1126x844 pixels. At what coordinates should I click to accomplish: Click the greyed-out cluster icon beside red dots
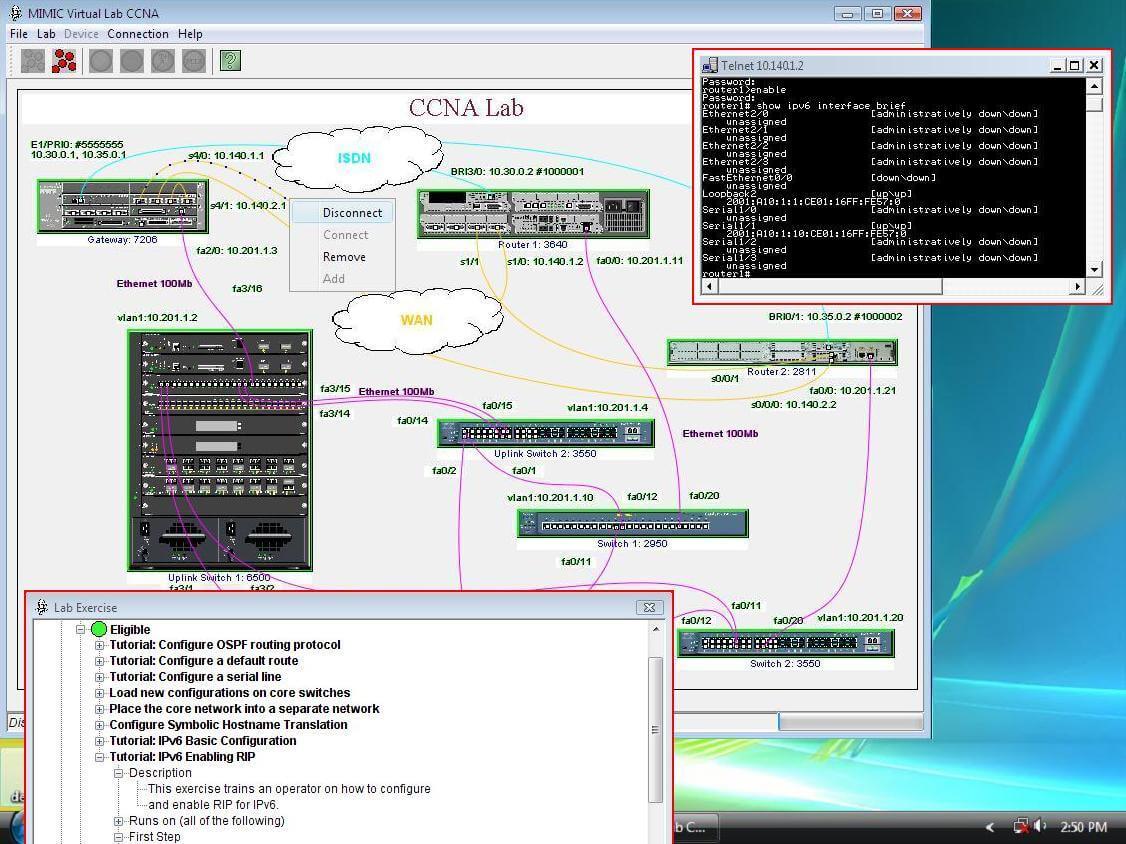33,61
